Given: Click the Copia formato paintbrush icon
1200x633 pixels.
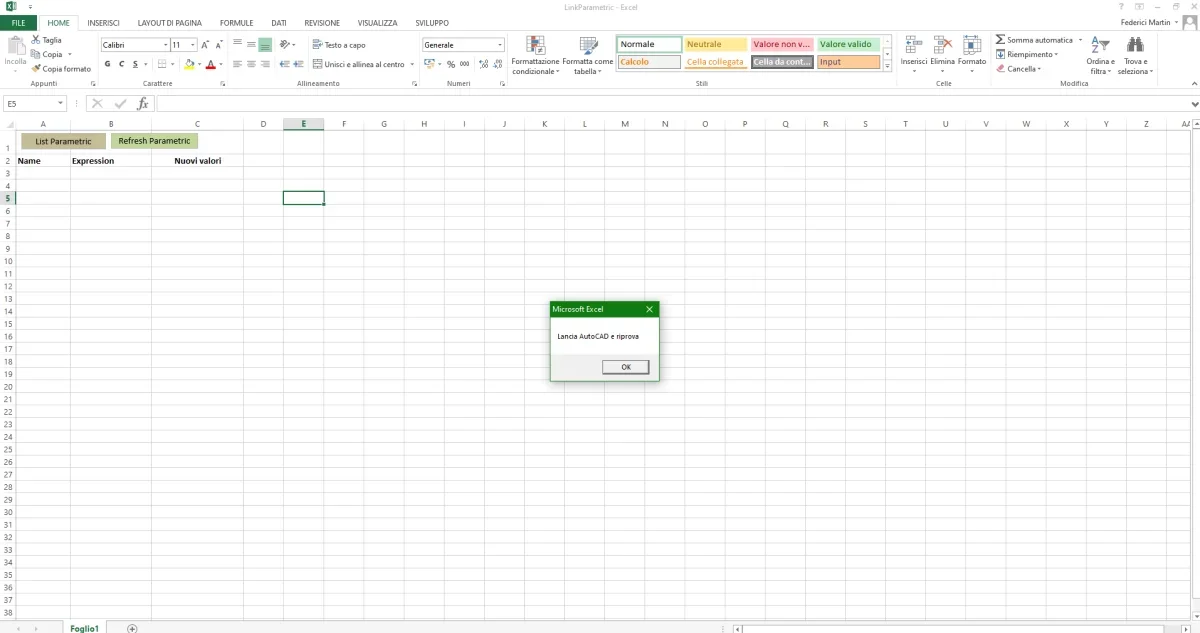Looking at the screenshot, I should tap(36, 69).
